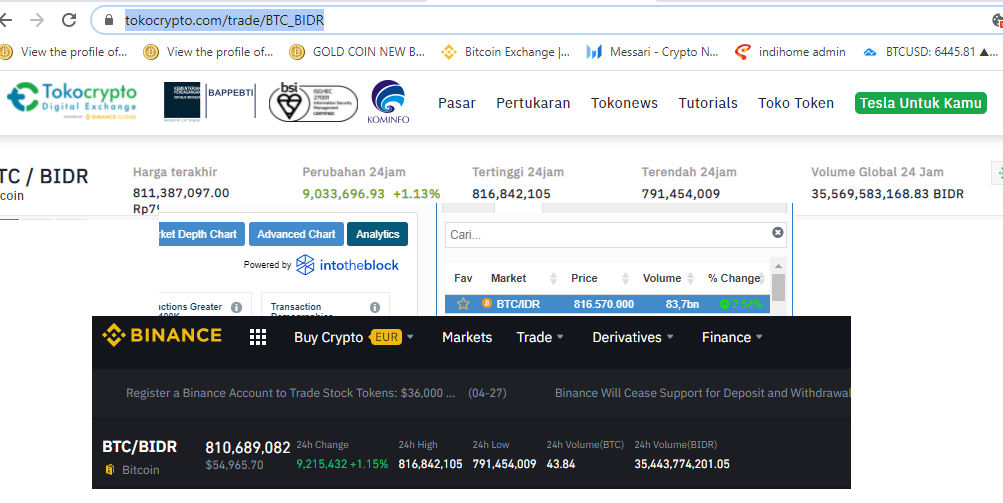The image size is (1003, 503).
Task: Open the GOLD COIN NEW B... bookmark
Action: pyautogui.click(x=357, y=52)
